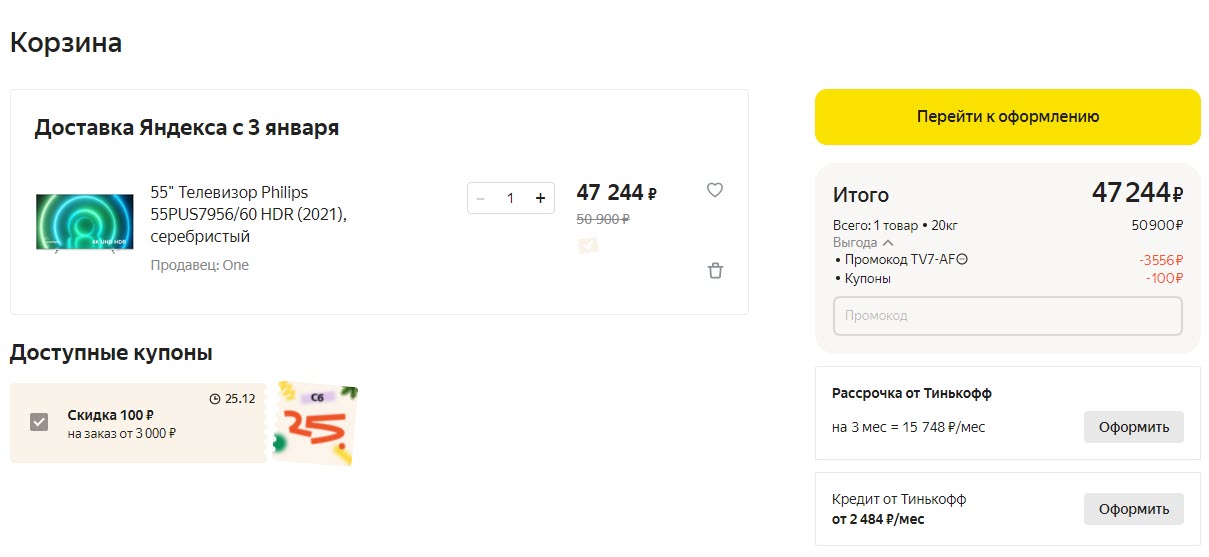Click the clock icon on the coupon
The height and width of the screenshot is (557, 1209).
pos(214,398)
